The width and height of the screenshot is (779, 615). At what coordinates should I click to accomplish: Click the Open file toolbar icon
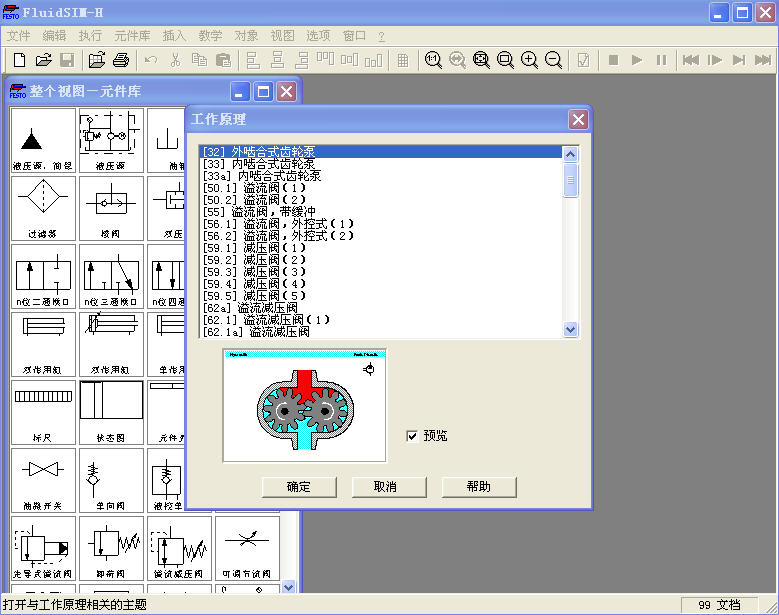(44, 60)
